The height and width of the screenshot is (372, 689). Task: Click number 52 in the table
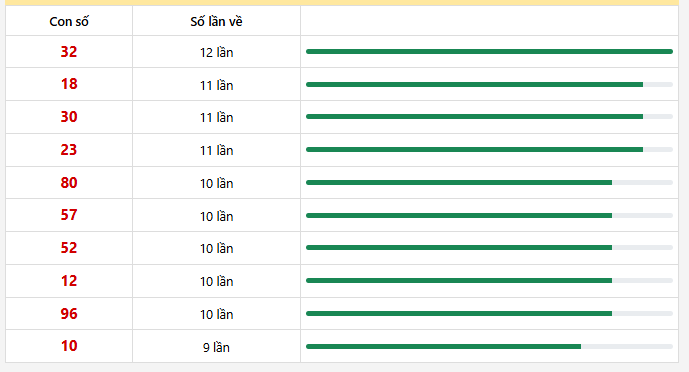69,248
